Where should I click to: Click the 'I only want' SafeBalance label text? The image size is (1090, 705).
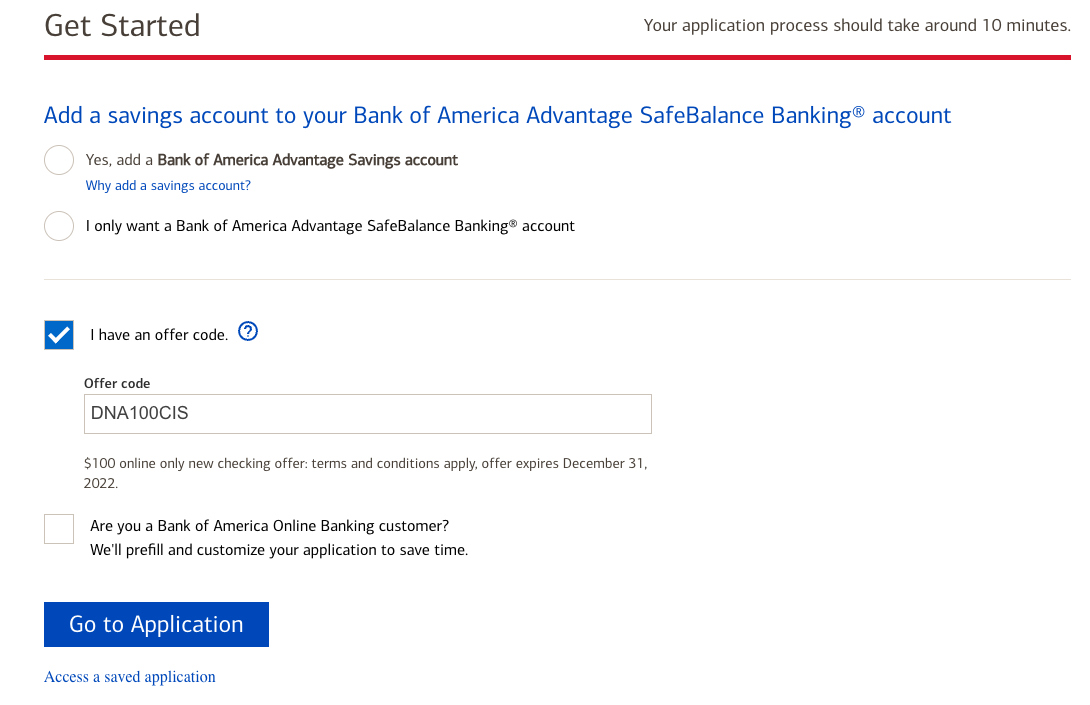pyautogui.click(x=330, y=226)
